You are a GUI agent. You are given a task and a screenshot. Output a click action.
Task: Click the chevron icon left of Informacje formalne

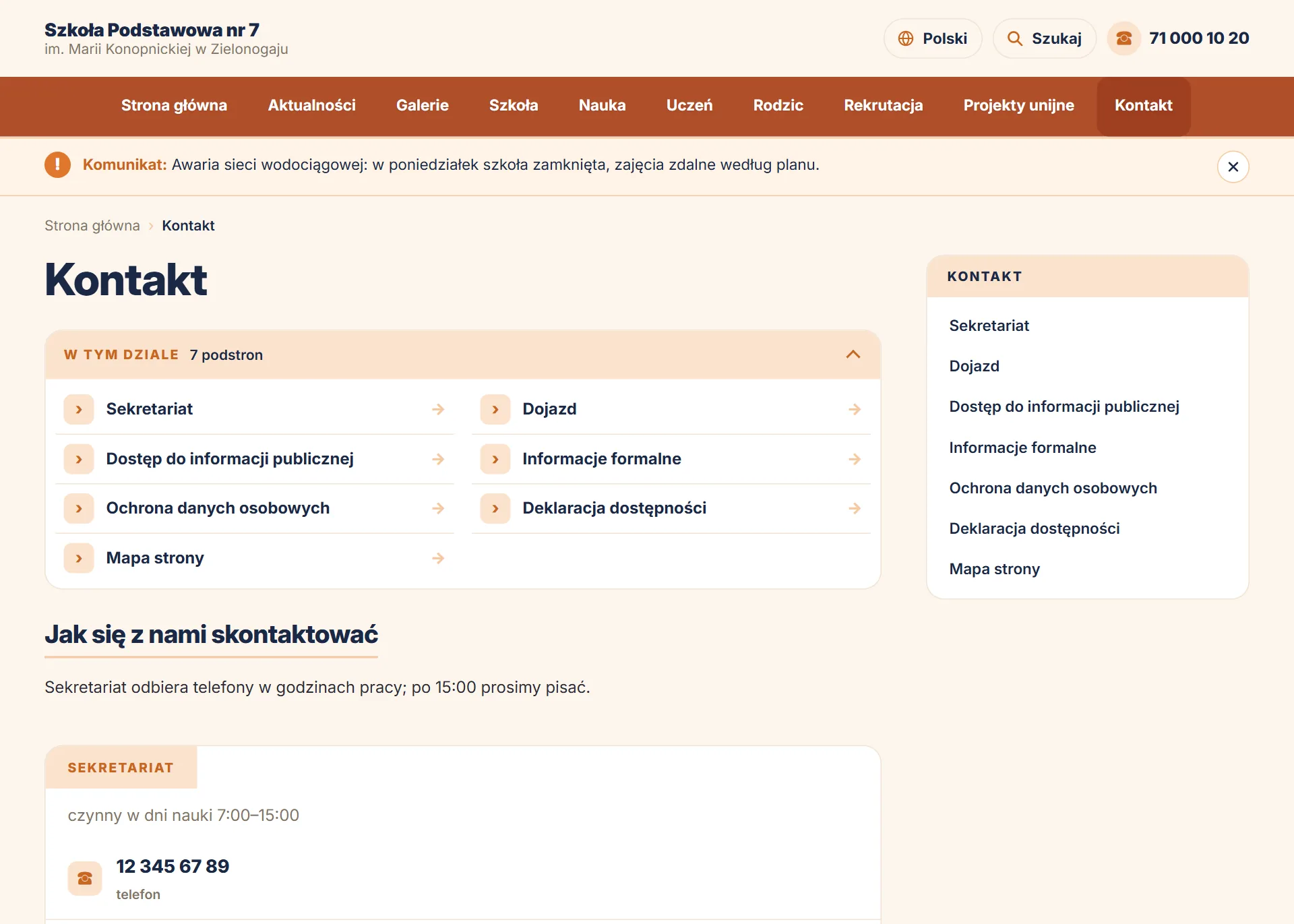[495, 459]
